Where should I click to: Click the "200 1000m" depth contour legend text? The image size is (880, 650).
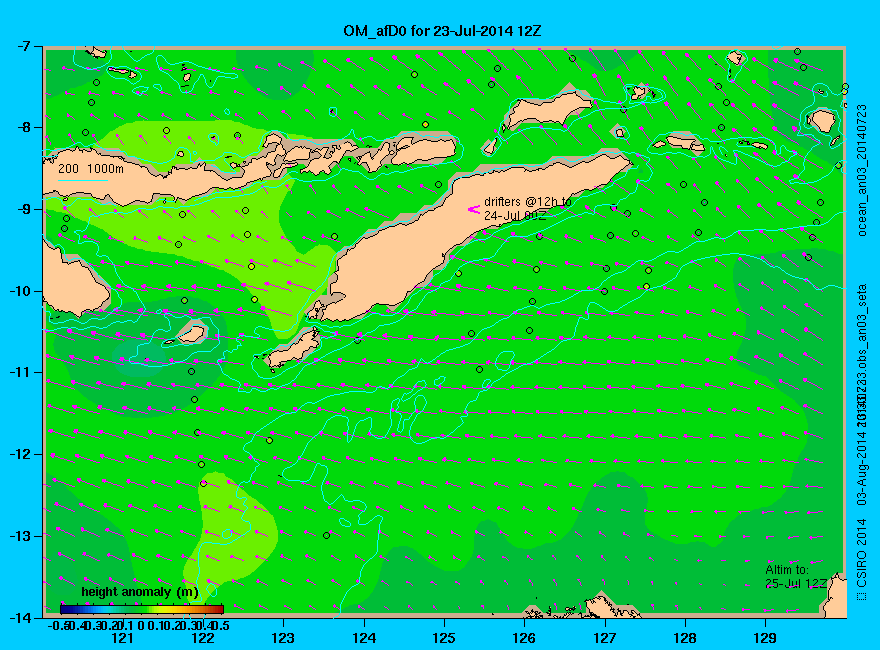[x=91, y=168]
